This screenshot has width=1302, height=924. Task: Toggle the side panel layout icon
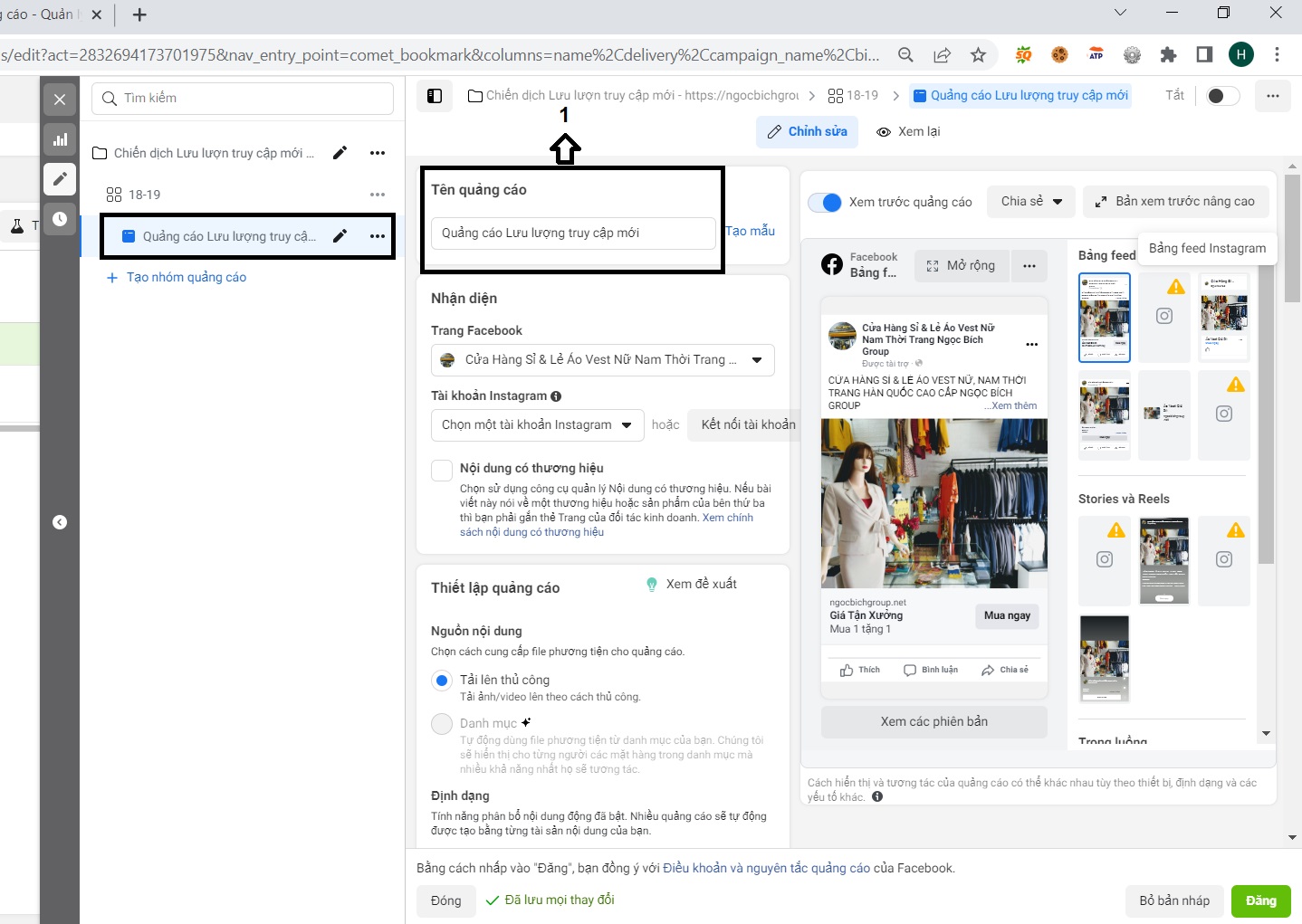click(x=435, y=96)
